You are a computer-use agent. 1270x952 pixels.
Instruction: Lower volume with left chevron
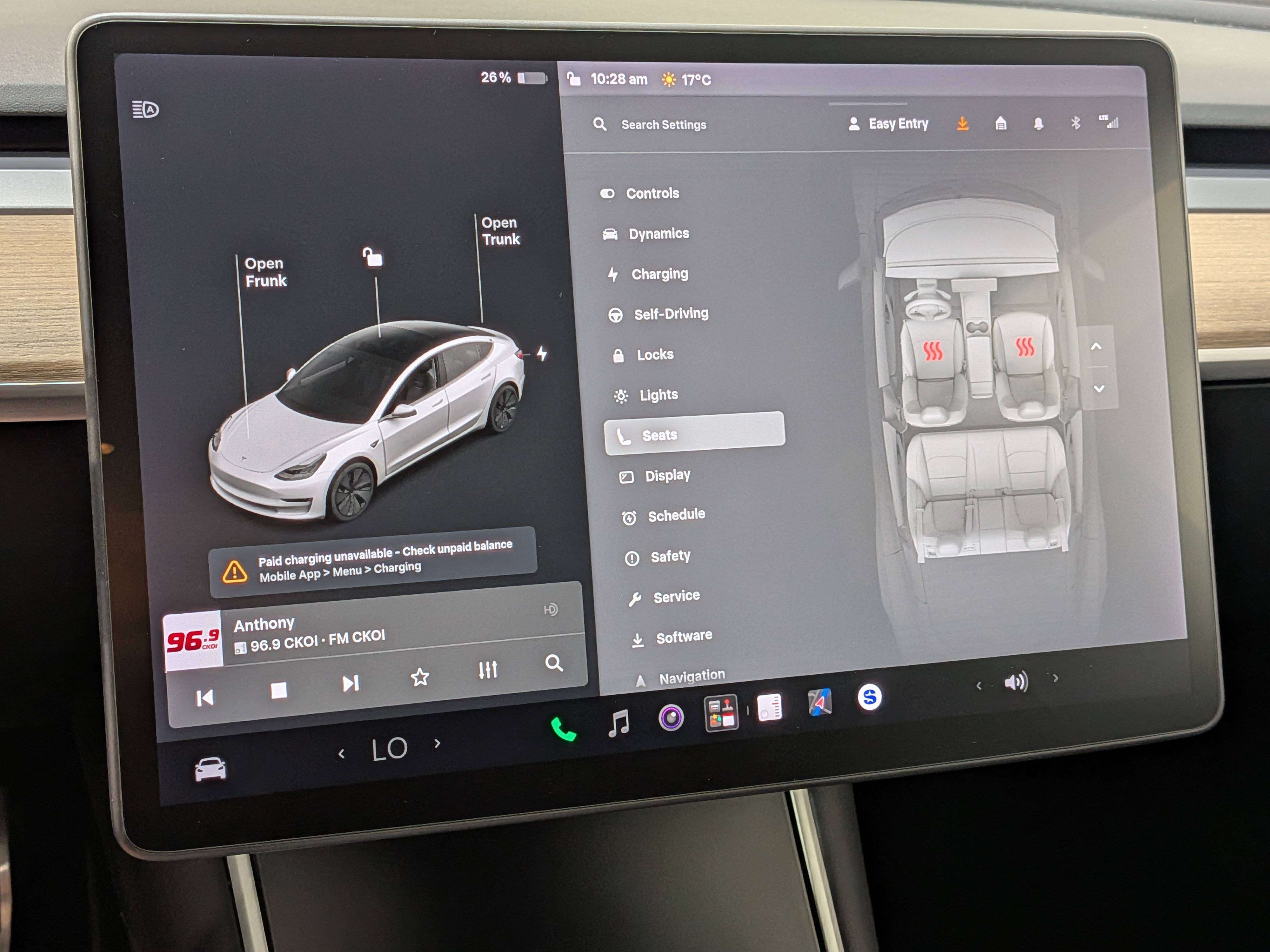978,686
